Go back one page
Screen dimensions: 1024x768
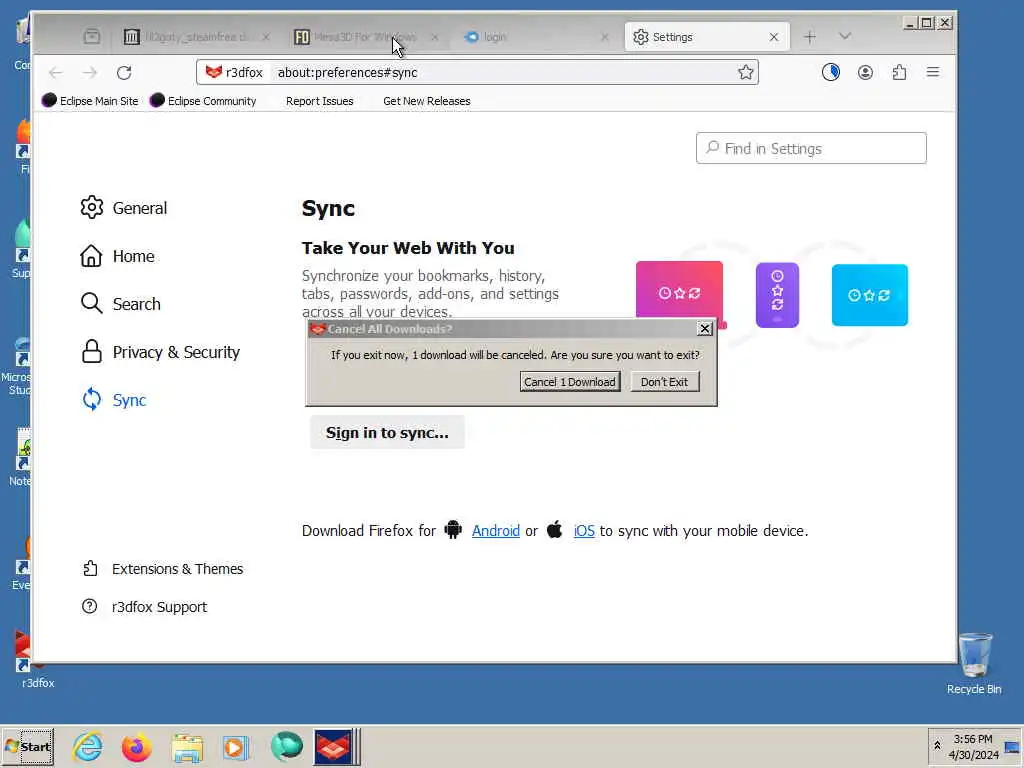click(56, 72)
